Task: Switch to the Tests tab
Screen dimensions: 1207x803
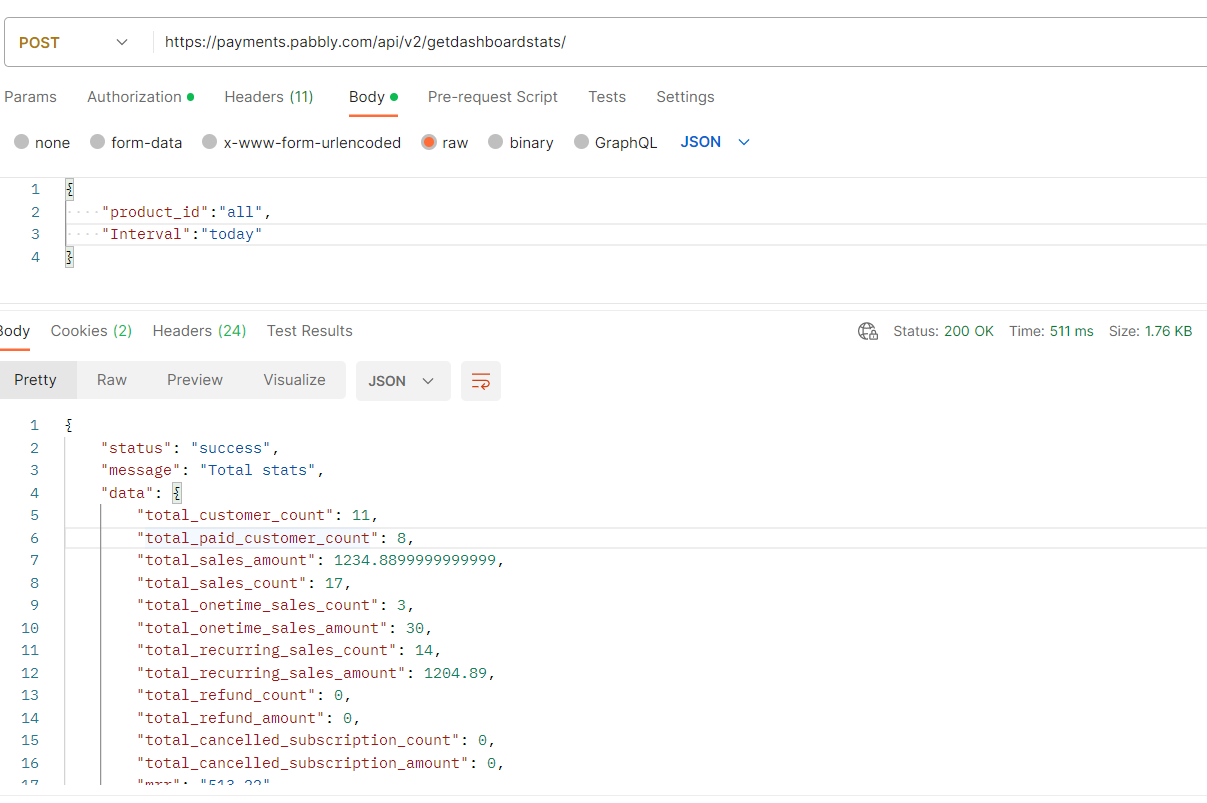Action: point(607,97)
